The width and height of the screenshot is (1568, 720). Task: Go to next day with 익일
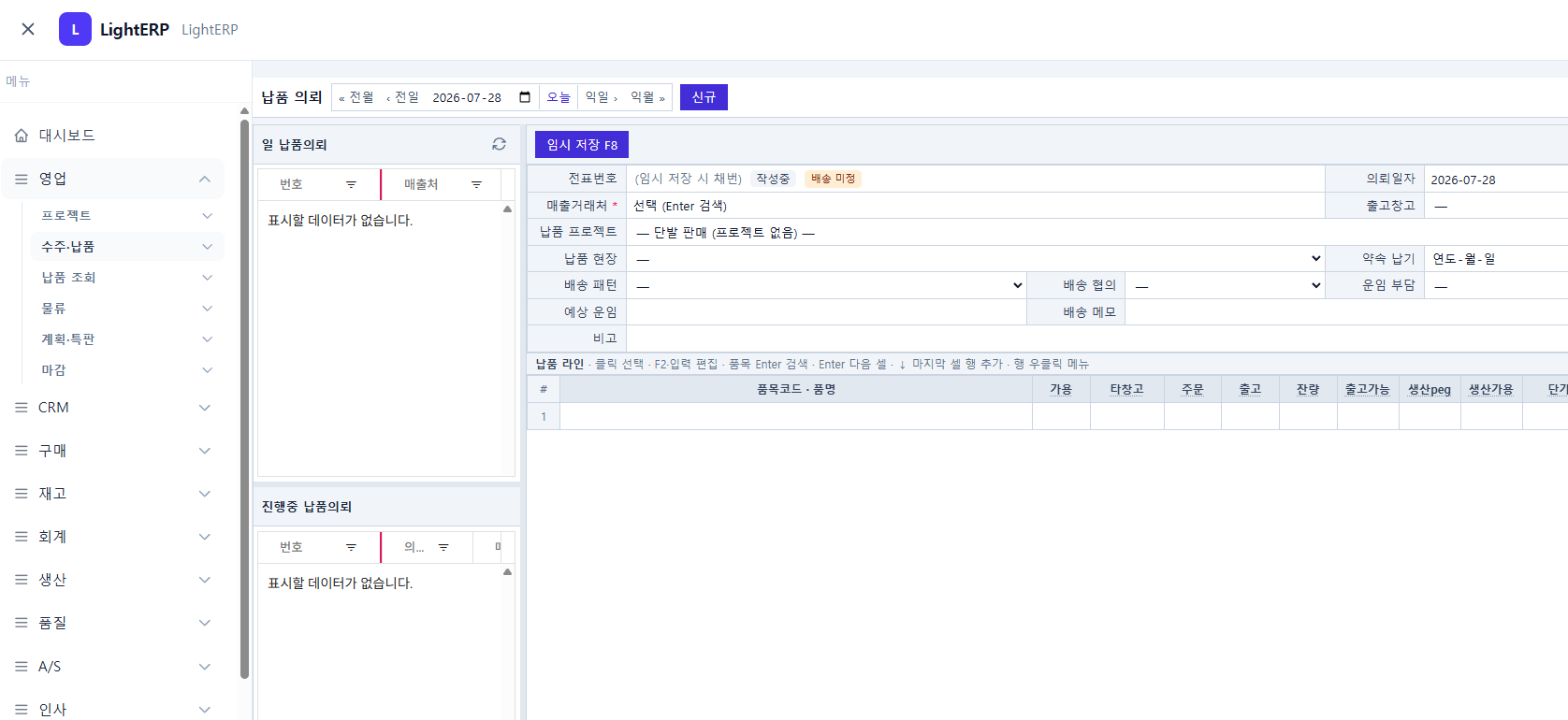(601, 97)
